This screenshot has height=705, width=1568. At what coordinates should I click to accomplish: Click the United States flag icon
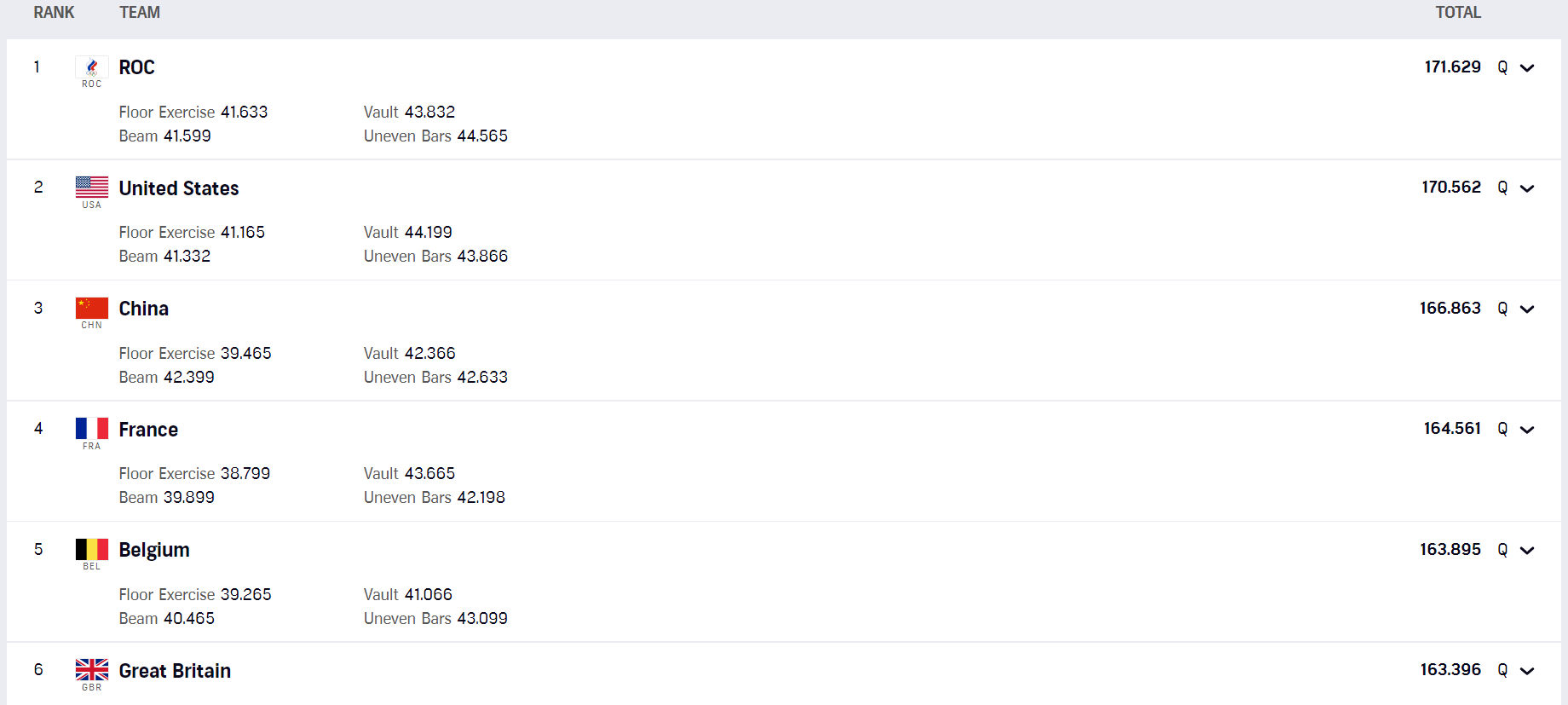coord(92,188)
